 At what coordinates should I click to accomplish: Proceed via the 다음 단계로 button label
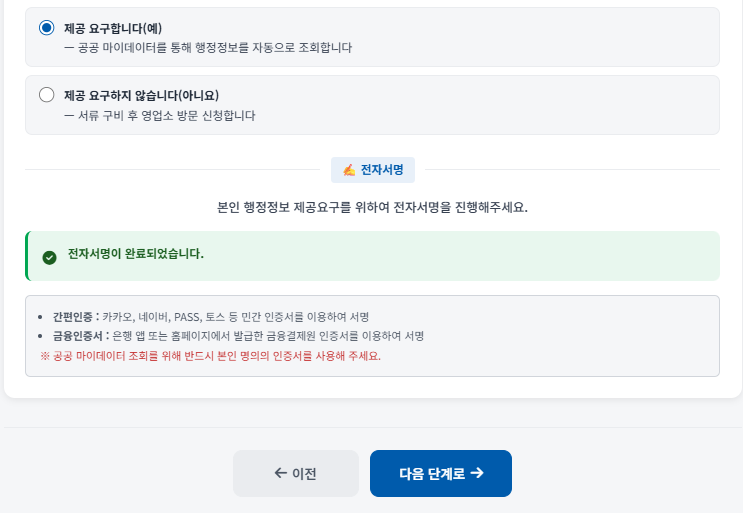(x=432, y=473)
